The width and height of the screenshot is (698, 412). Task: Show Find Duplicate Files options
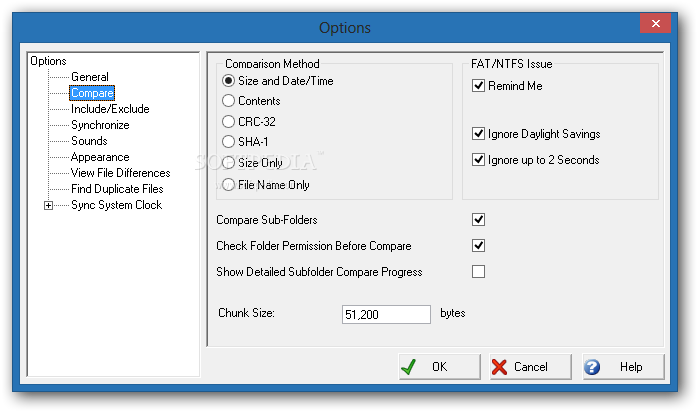point(117,189)
